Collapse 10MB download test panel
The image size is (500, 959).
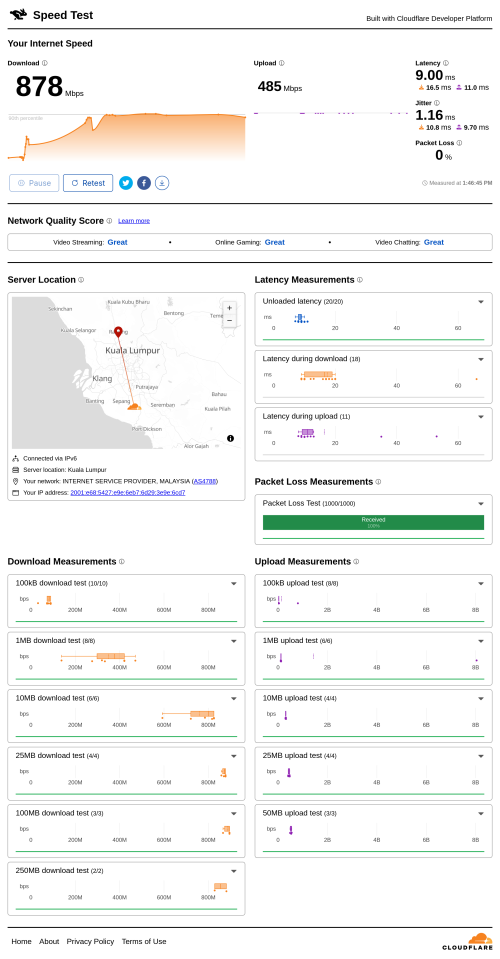tap(233, 698)
